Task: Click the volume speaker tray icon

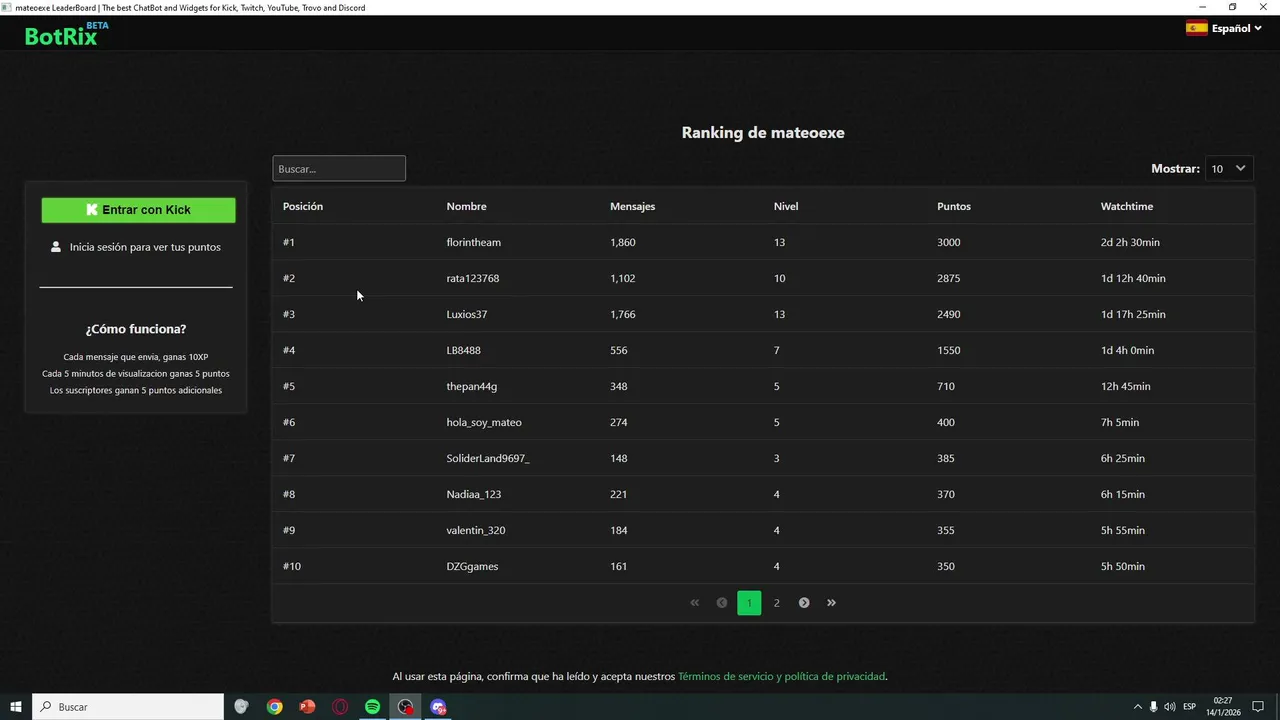Action: coord(1170,707)
